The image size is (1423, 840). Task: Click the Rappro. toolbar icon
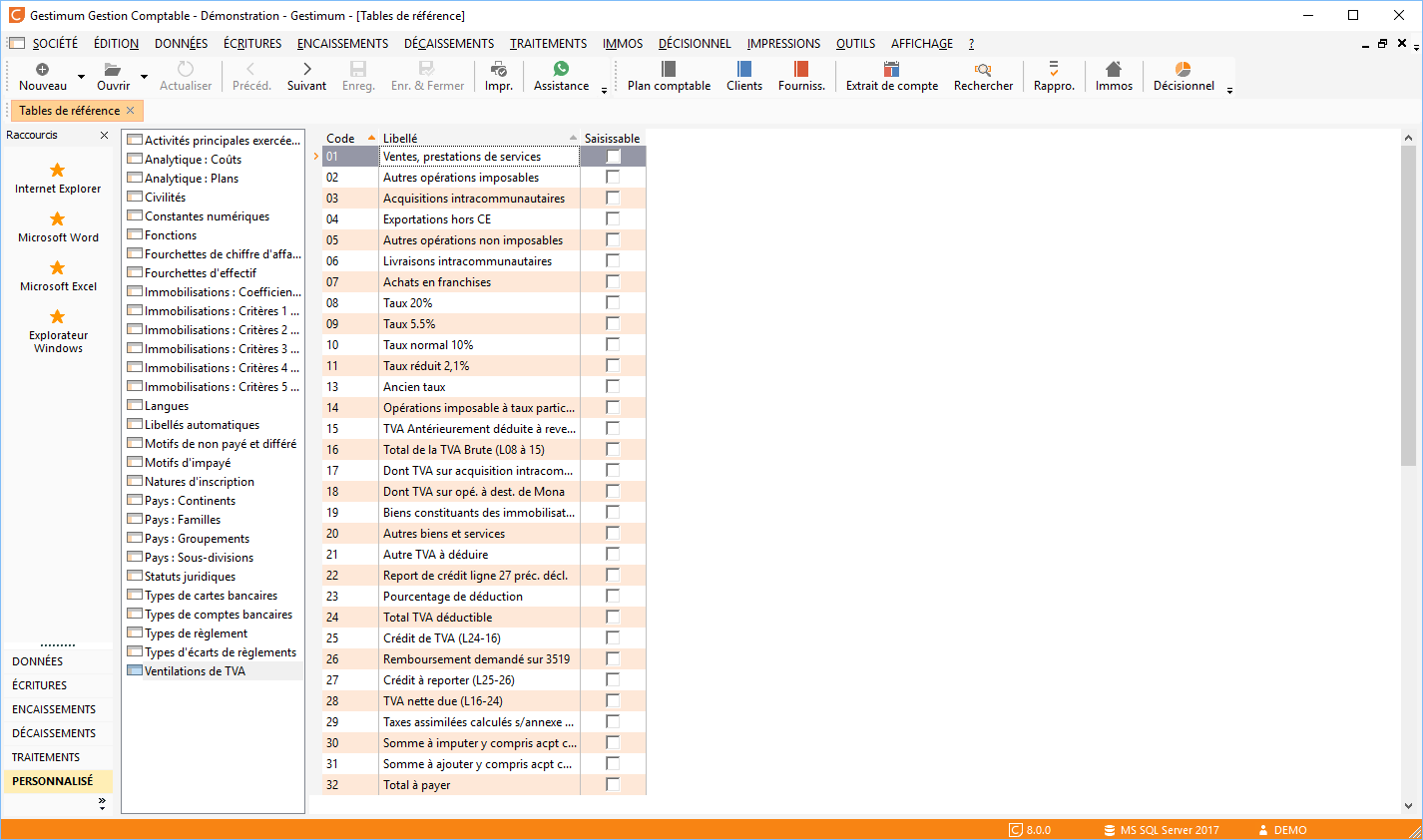1054,69
